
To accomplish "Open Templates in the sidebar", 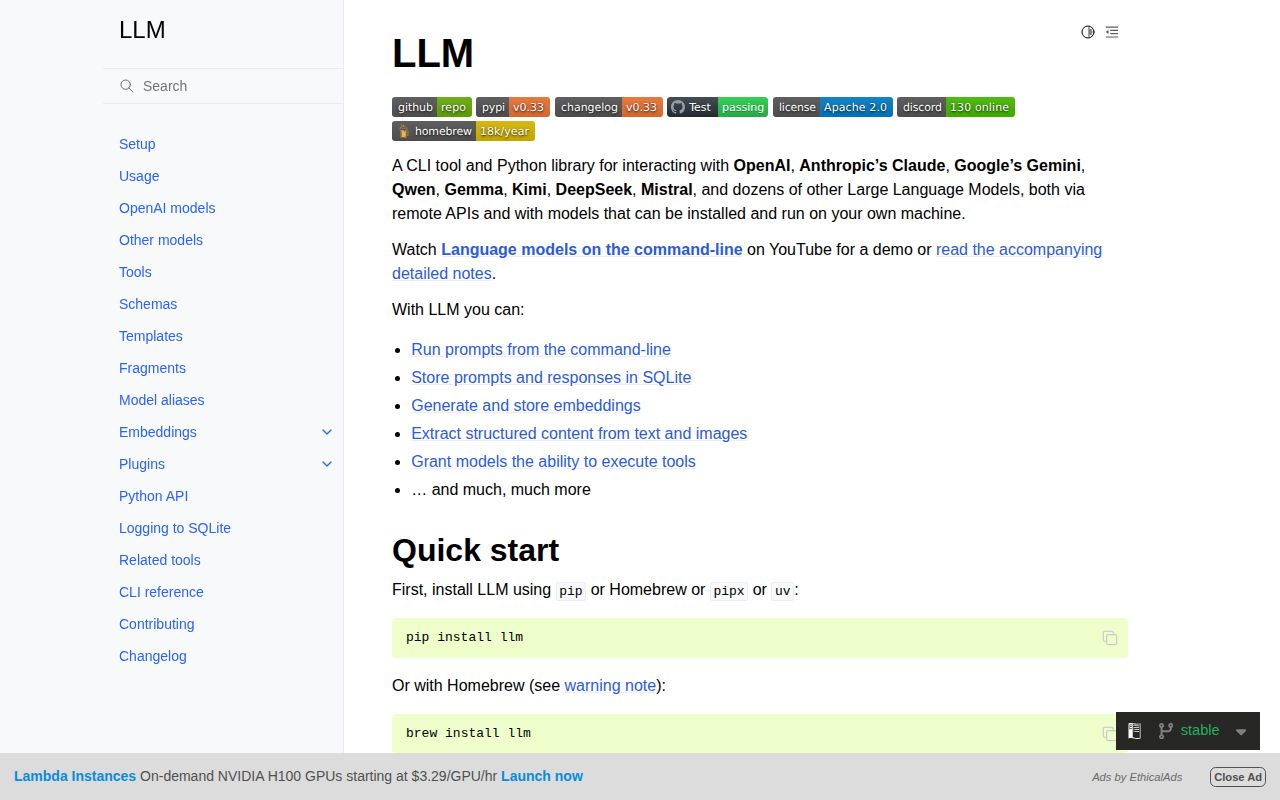I will click(x=151, y=336).
